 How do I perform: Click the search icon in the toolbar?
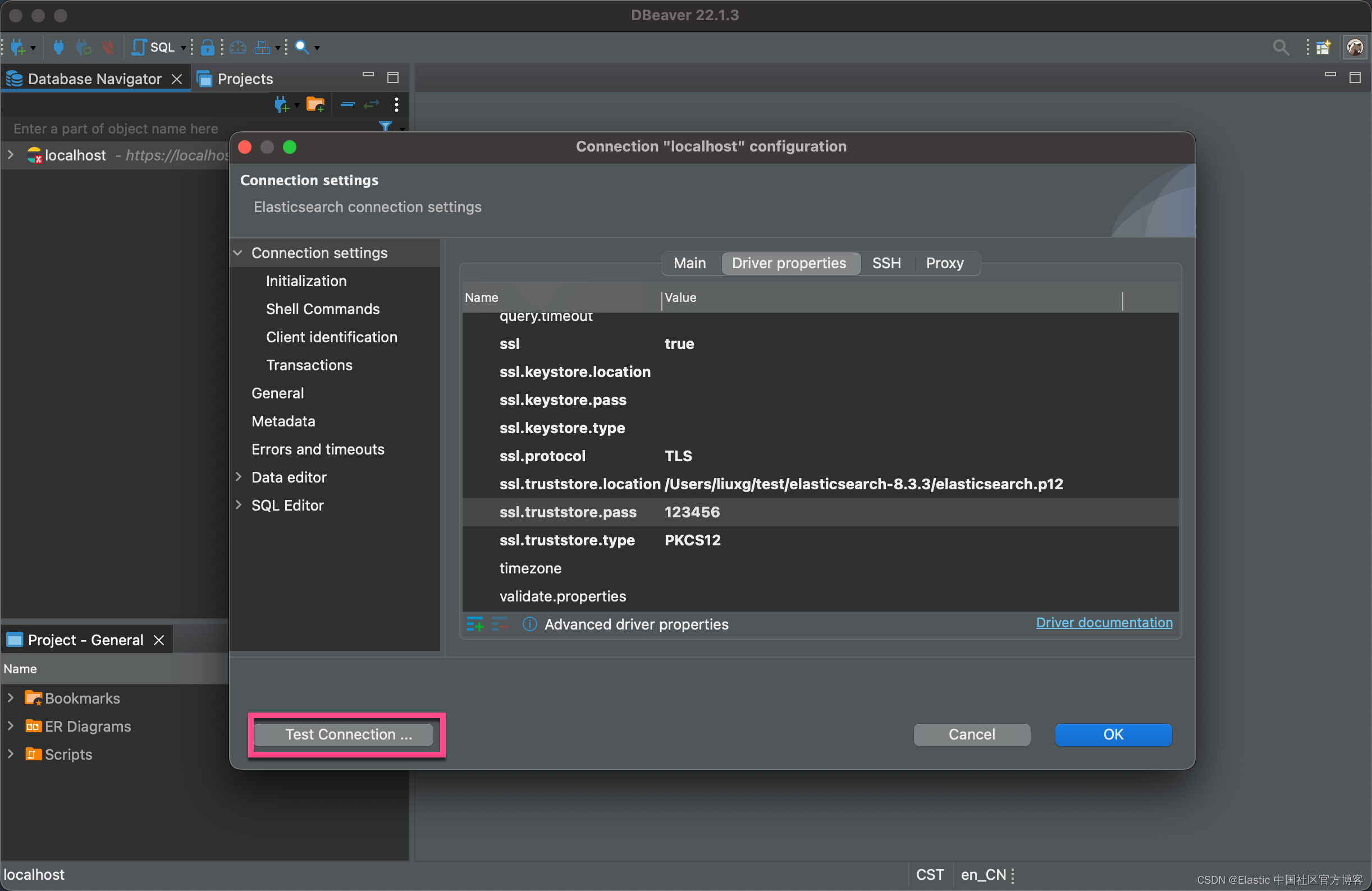[x=302, y=47]
